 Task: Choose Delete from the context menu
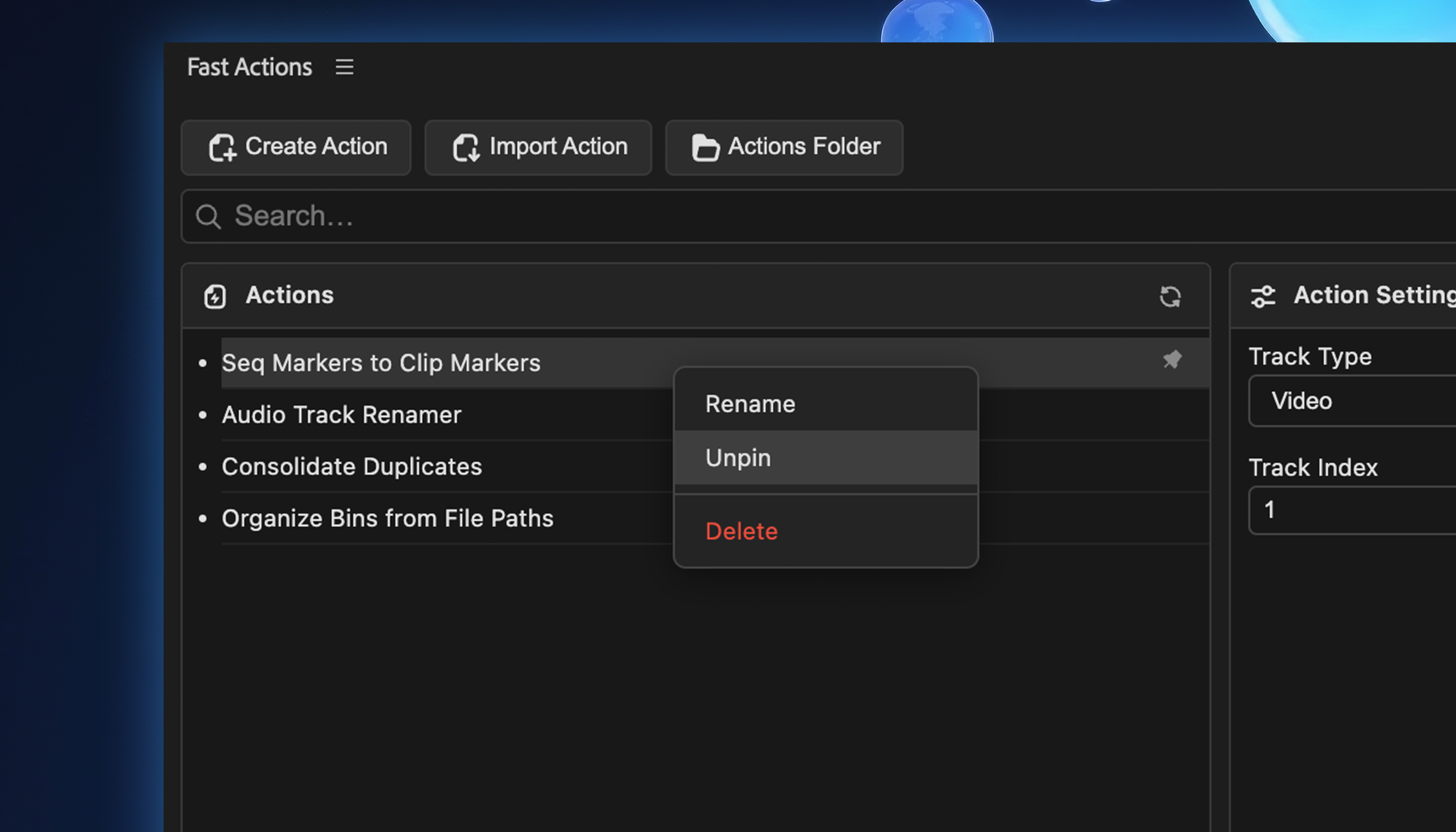[x=741, y=531]
